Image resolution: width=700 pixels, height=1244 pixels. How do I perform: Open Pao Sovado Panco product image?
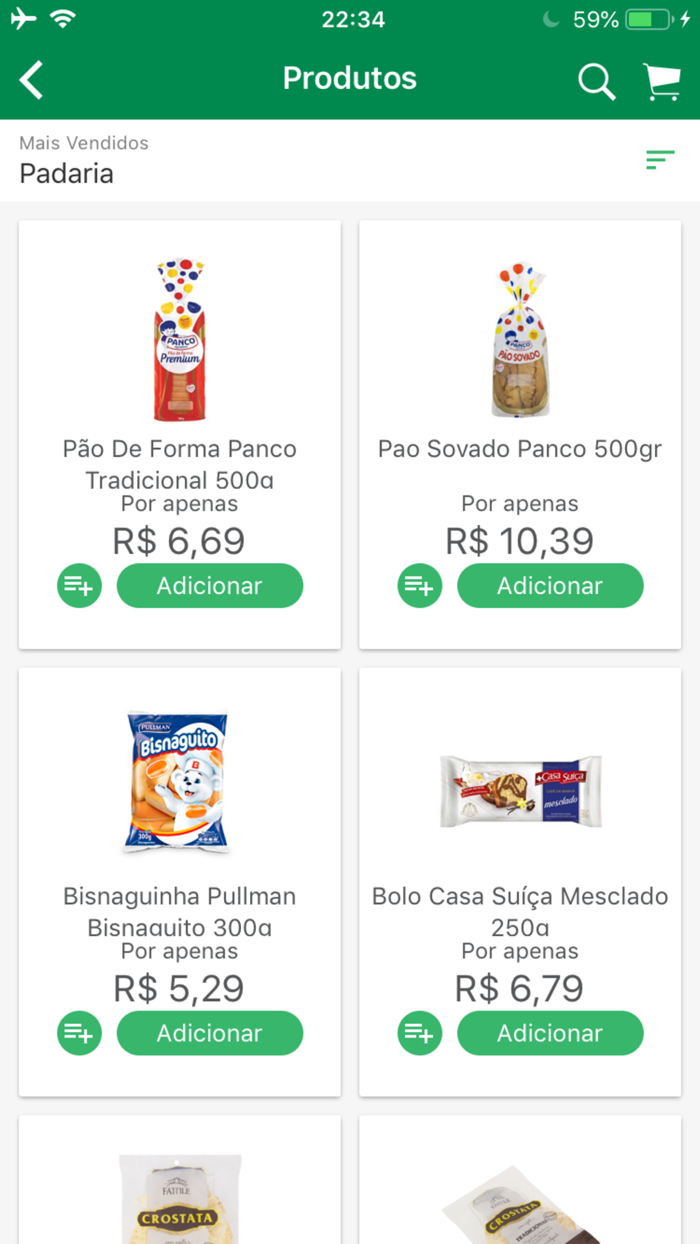pyautogui.click(x=520, y=340)
